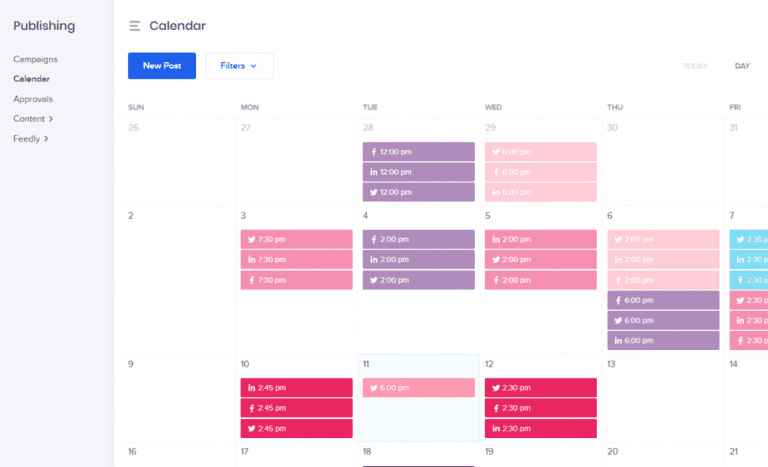Open Facebook post at 12:00 pm on Tuesday 28
Viewport: 768px width, 467px height.
(418, 152)
